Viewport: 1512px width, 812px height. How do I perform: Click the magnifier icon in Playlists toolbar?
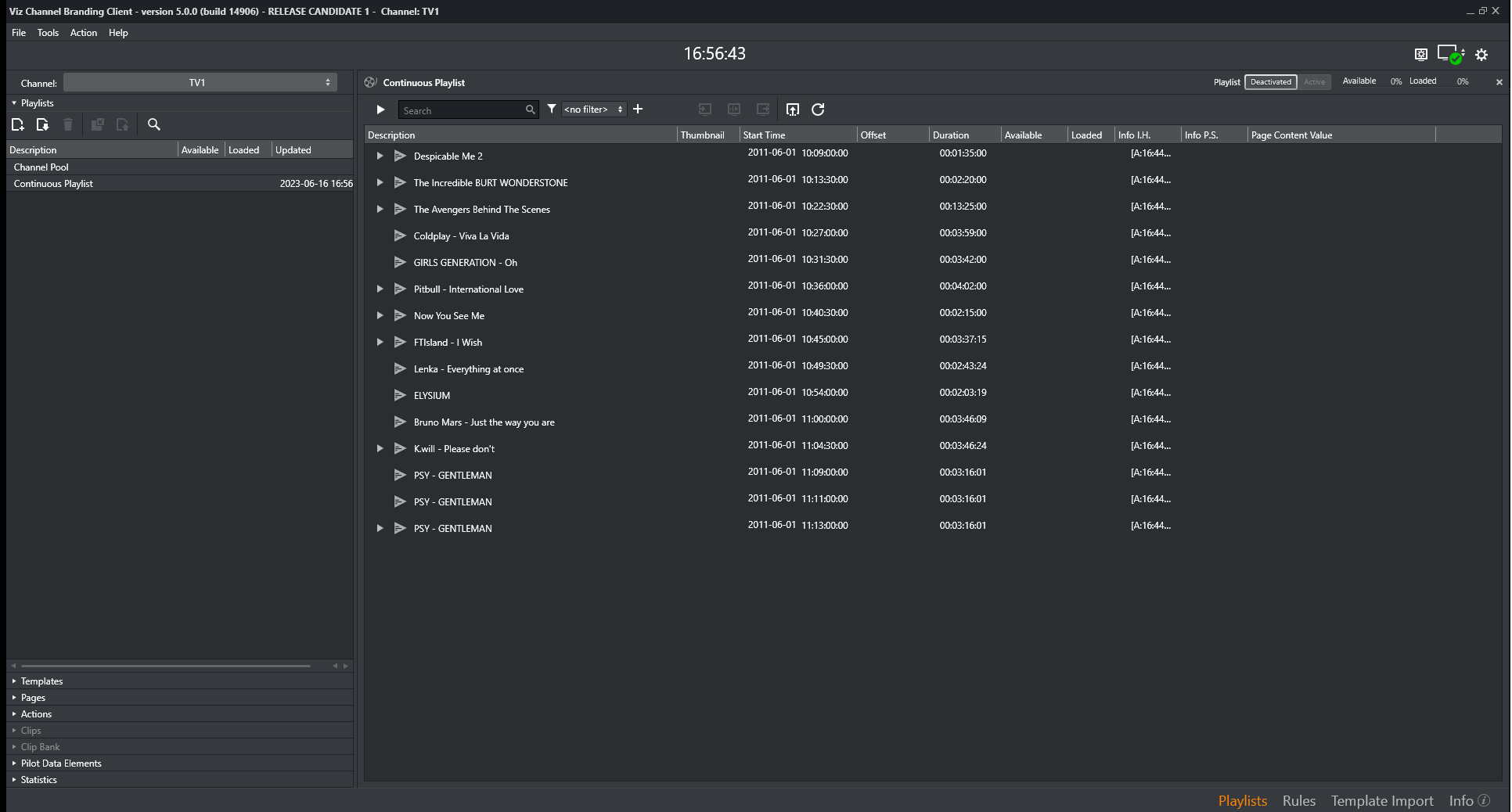pos(154,124)
